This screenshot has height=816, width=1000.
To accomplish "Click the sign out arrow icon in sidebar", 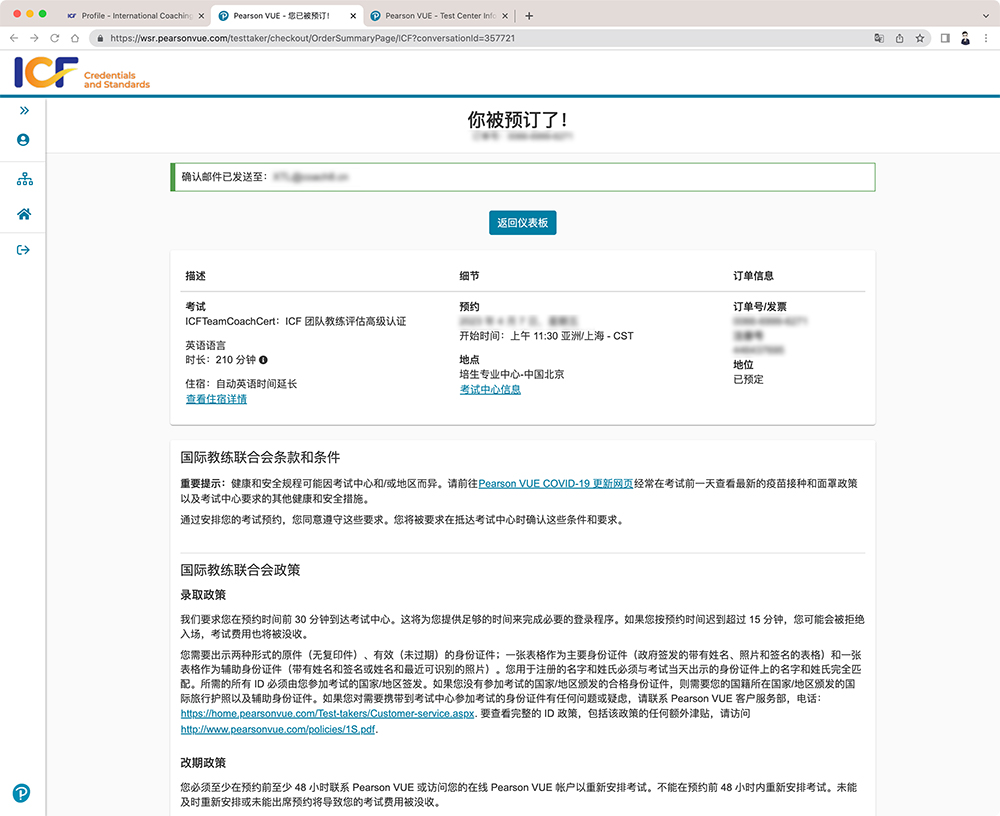I will click(24, 250).
